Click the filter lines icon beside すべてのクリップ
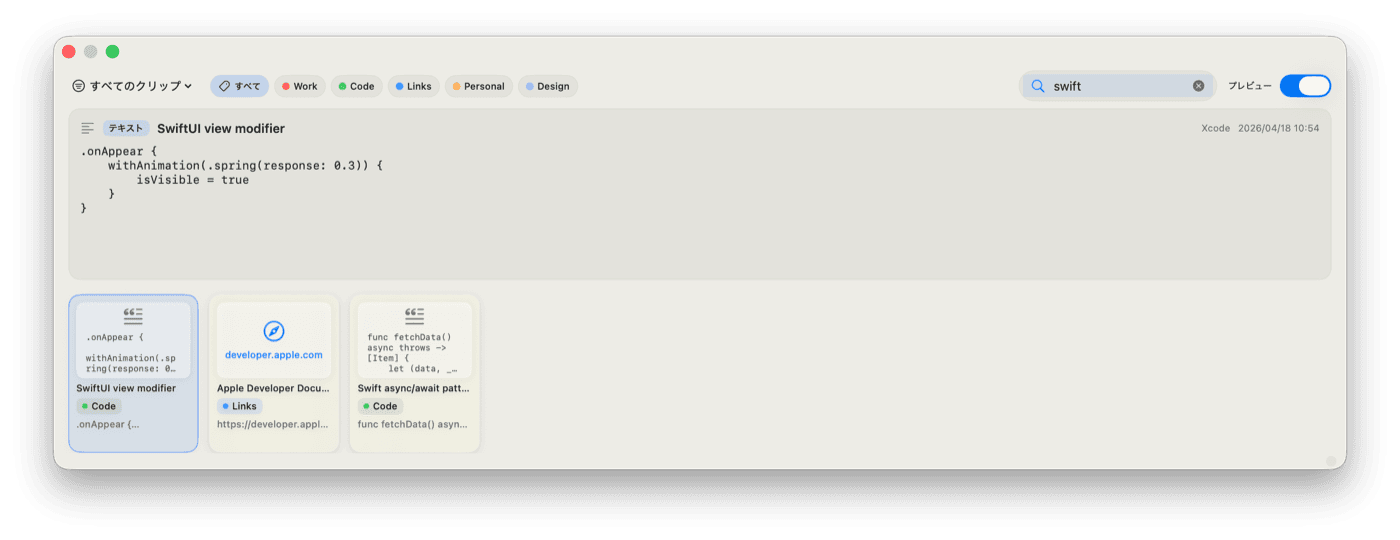Screen dimensions: 1400x540 pos(79,86)
